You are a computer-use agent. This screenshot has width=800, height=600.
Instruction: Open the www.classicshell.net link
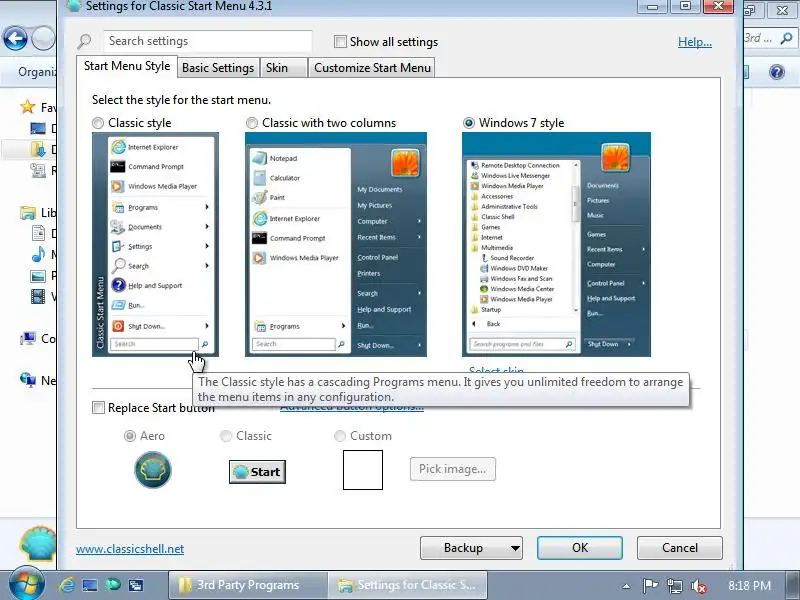tap(130, 549)
